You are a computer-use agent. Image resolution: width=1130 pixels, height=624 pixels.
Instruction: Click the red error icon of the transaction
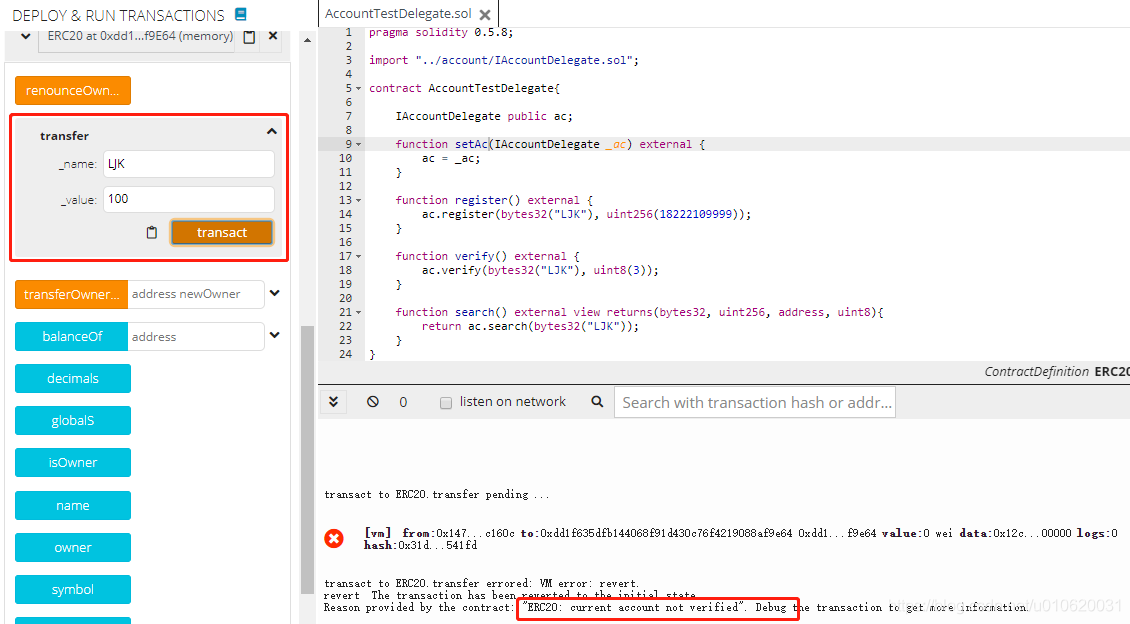click(x=334, y=538)
